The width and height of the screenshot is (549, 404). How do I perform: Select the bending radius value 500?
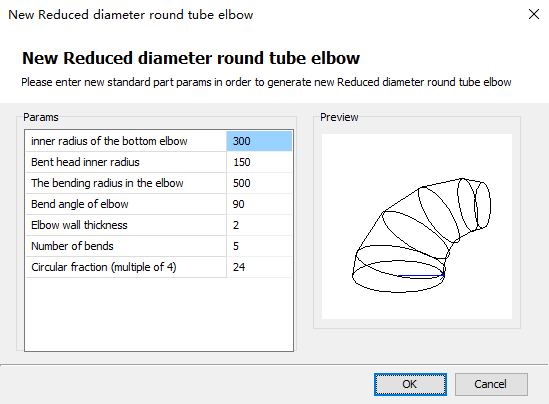(259, 183)
